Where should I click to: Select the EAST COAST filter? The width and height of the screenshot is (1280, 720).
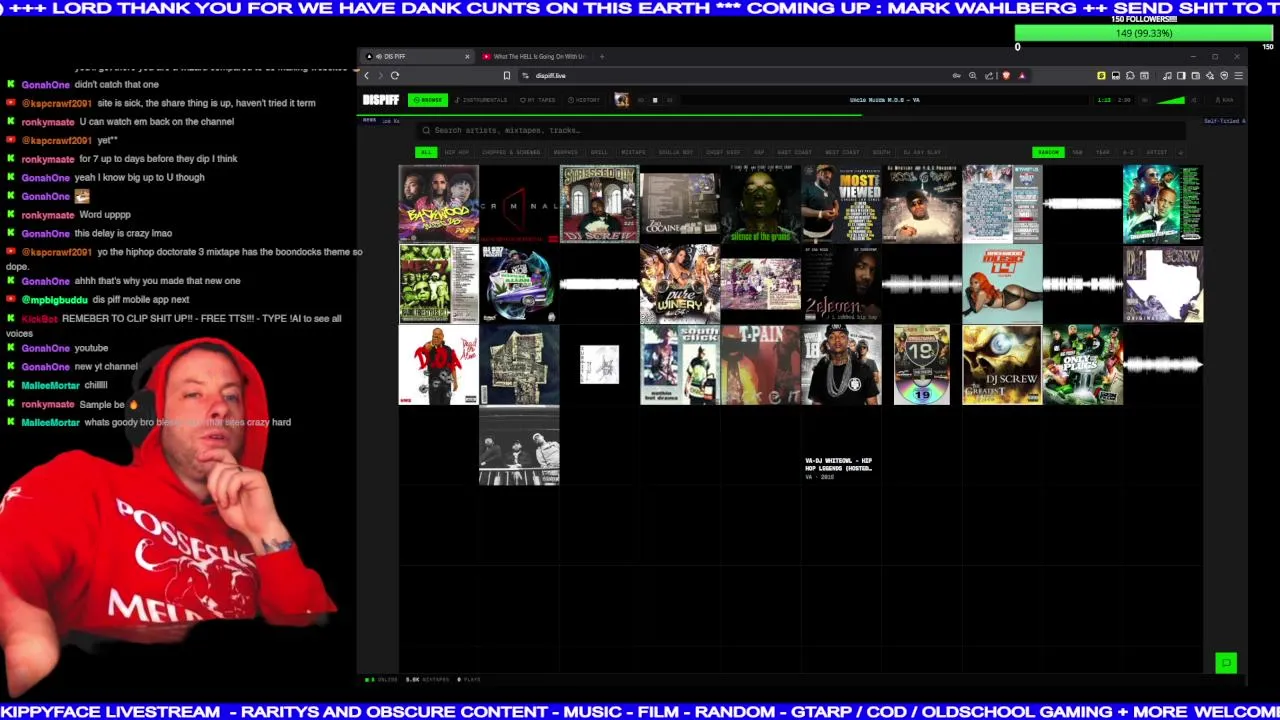[794, 152]
